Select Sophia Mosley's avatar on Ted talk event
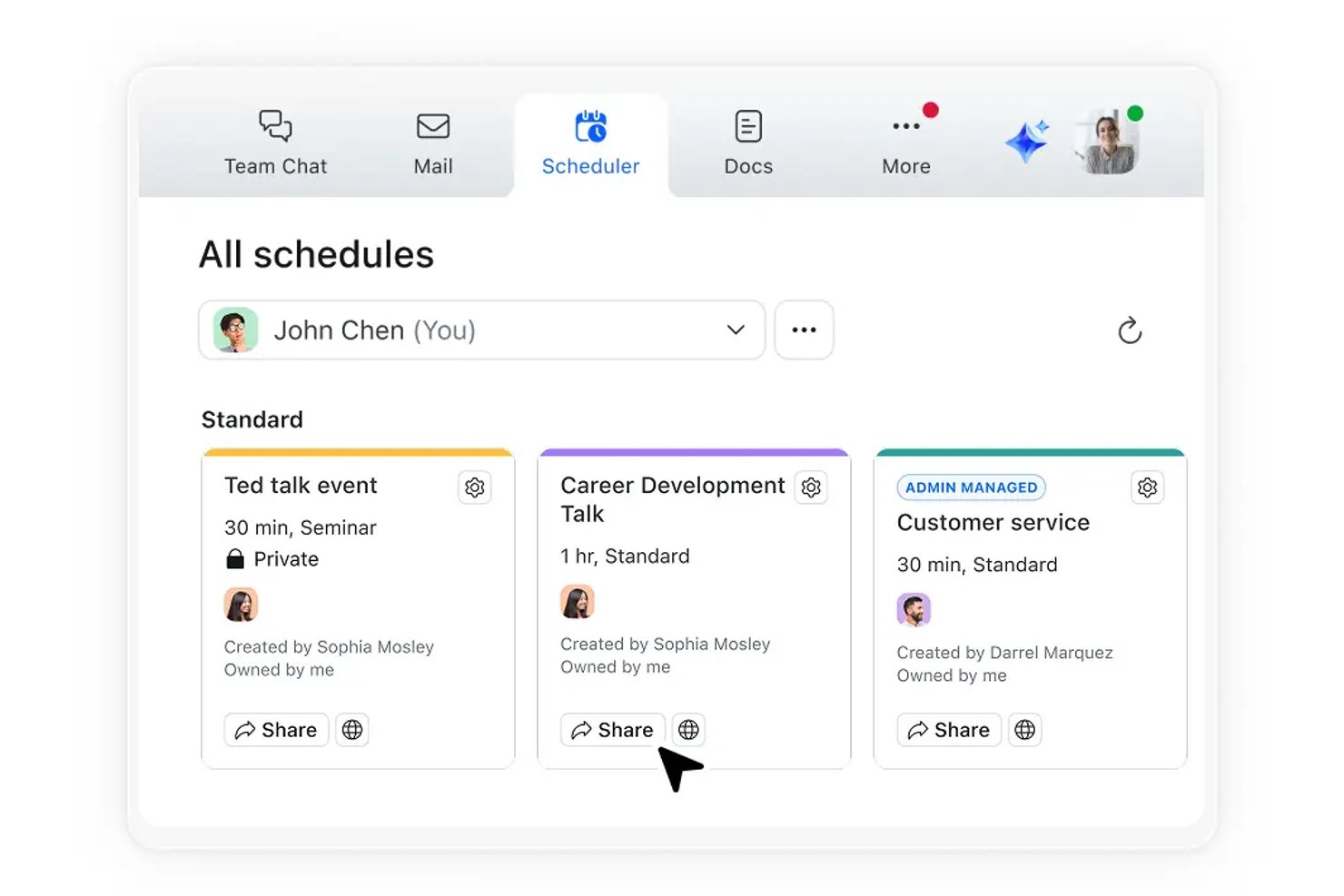Screen dimensions: 1344x896 click(241, 605)
